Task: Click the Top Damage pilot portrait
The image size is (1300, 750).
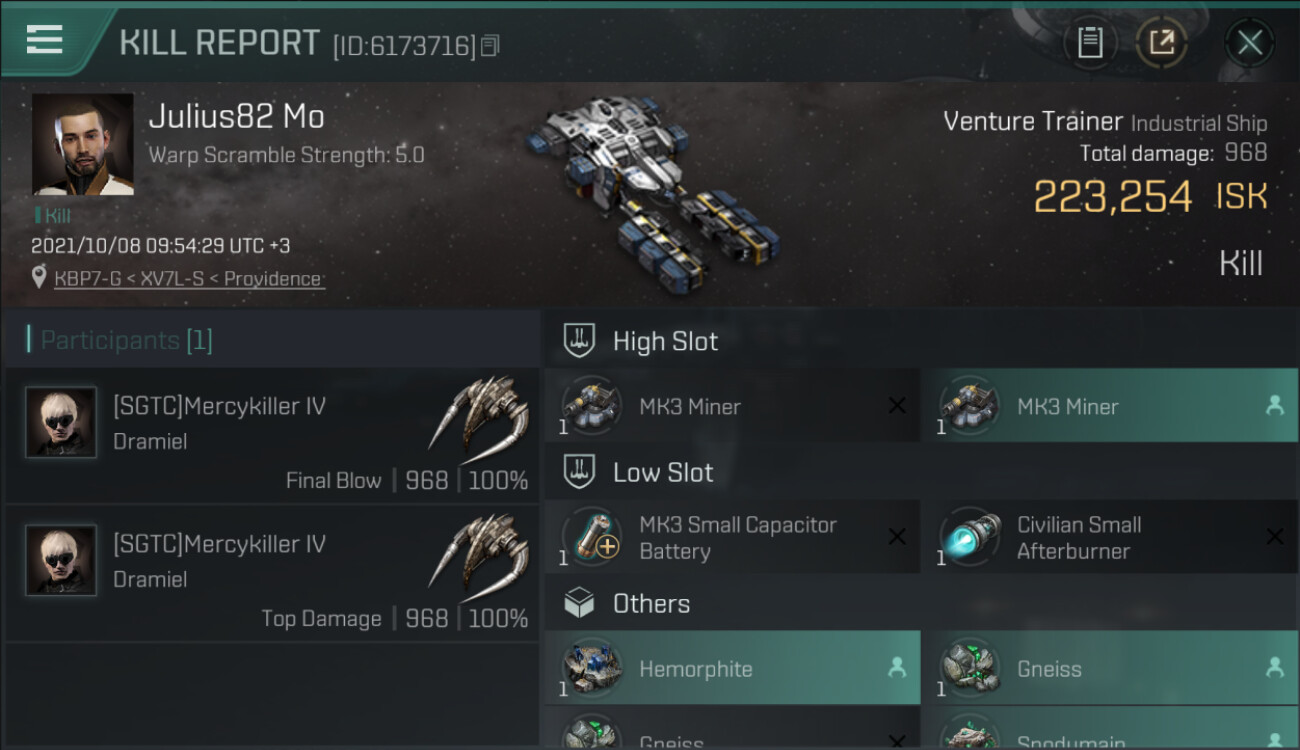Action: (61, 561)
